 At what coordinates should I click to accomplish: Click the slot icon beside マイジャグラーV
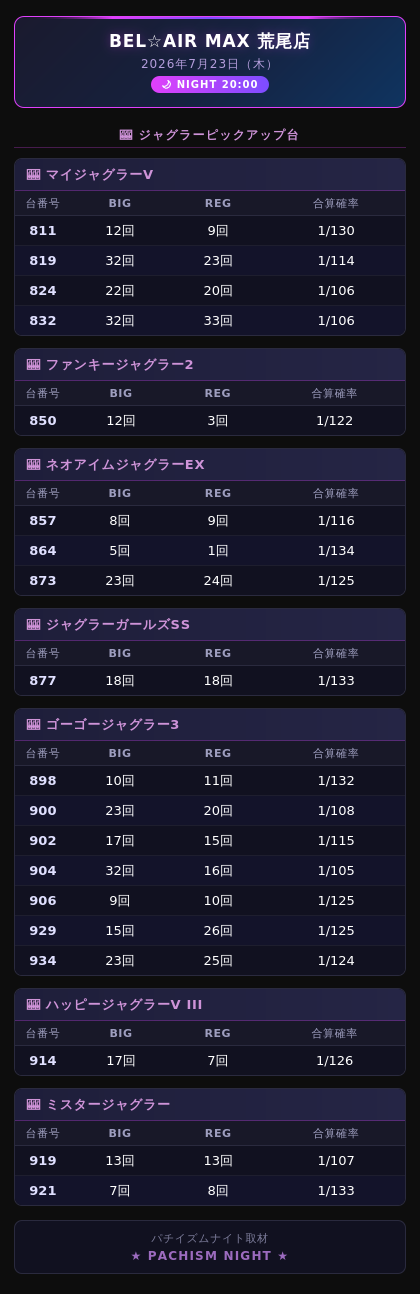tap(33, 174)
